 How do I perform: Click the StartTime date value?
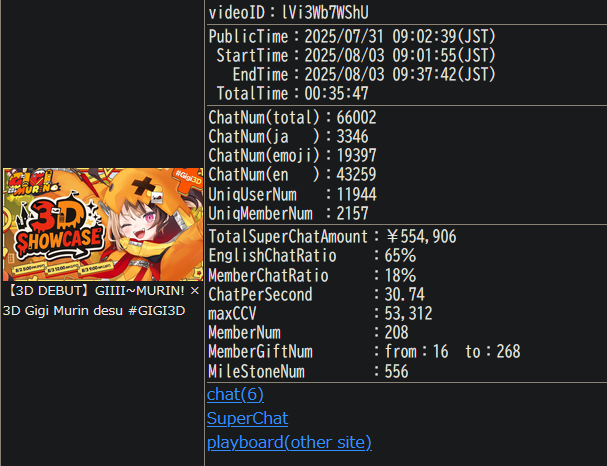pos(400,55)
